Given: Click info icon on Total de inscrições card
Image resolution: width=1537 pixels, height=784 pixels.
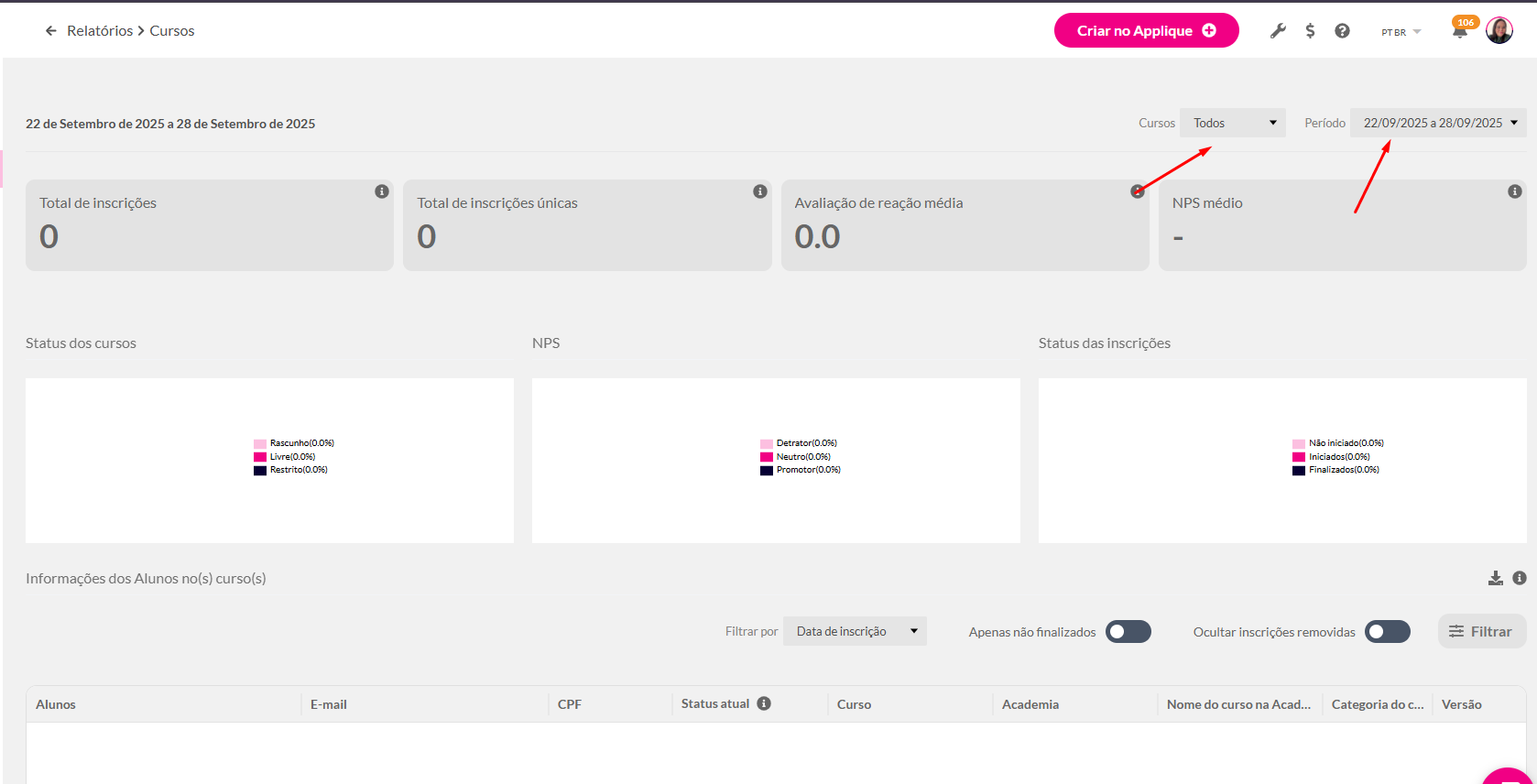Looking at the screenshot, I should coord(382,191).
